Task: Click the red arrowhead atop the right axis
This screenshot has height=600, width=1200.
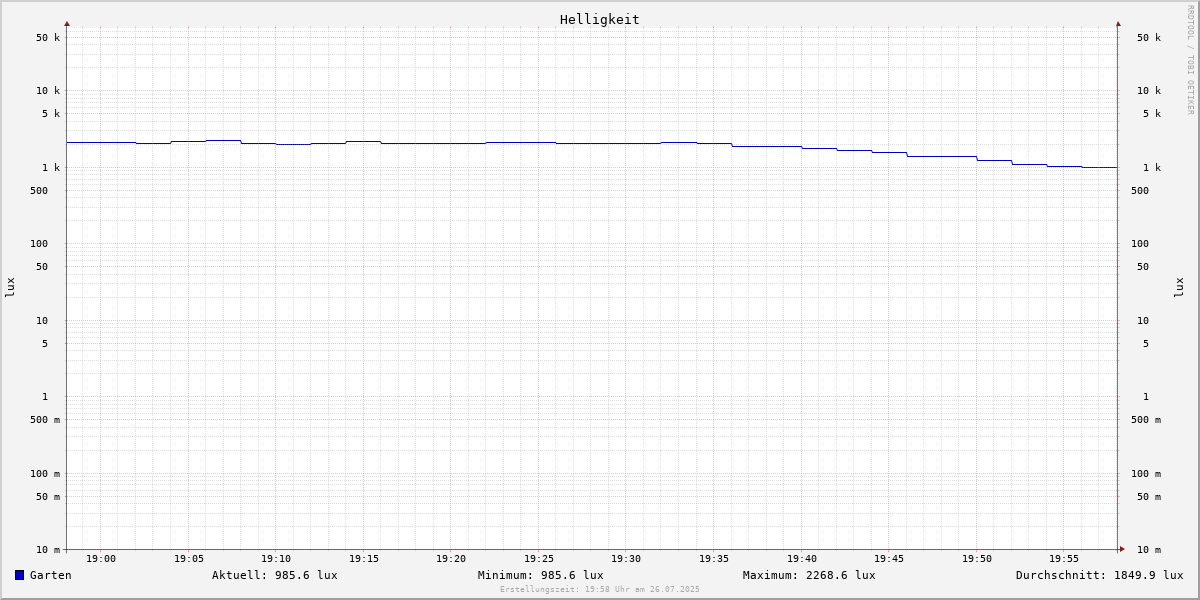Action: [1118, 24]
